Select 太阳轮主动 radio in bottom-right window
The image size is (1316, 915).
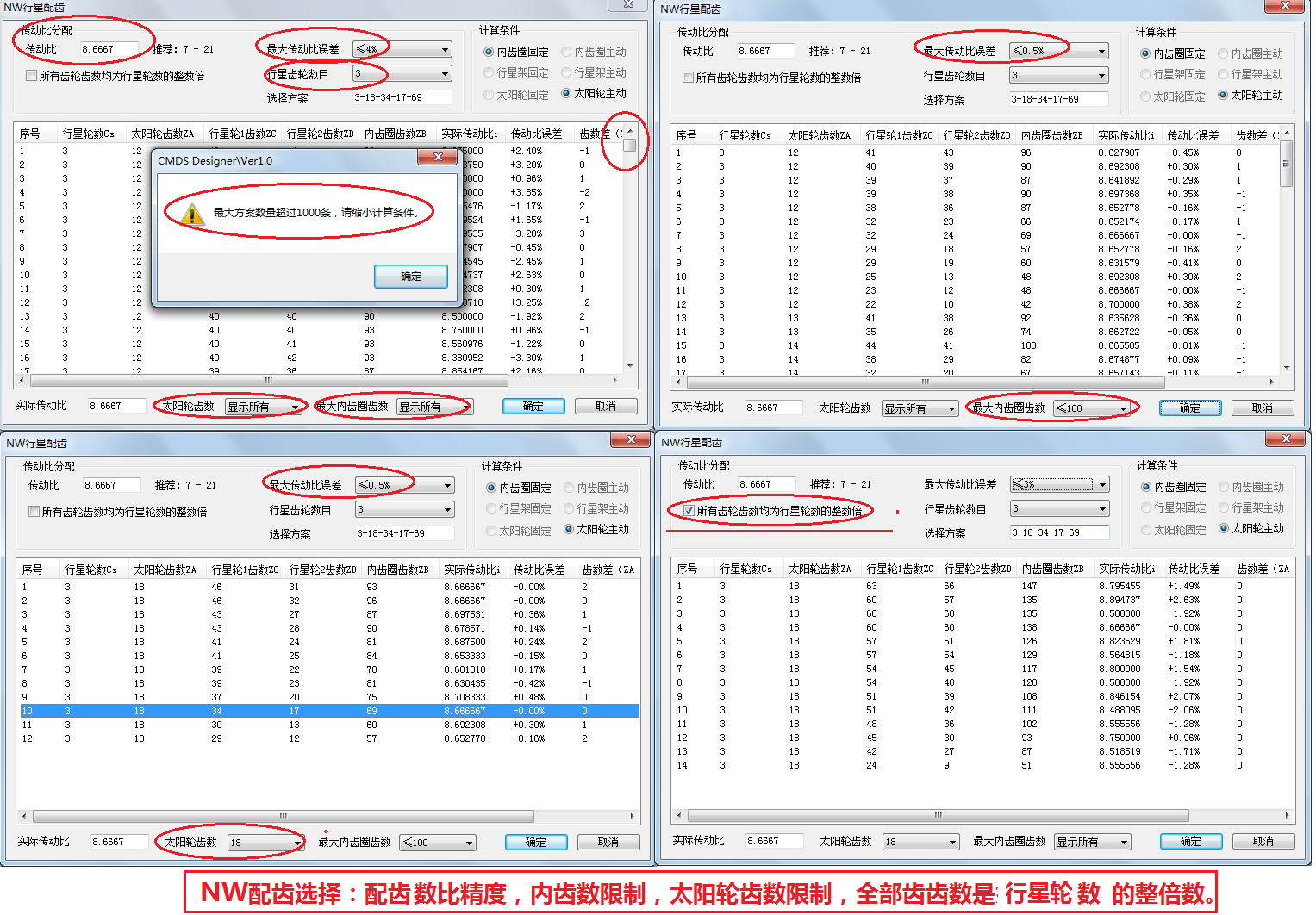(x=1224, y=528)
